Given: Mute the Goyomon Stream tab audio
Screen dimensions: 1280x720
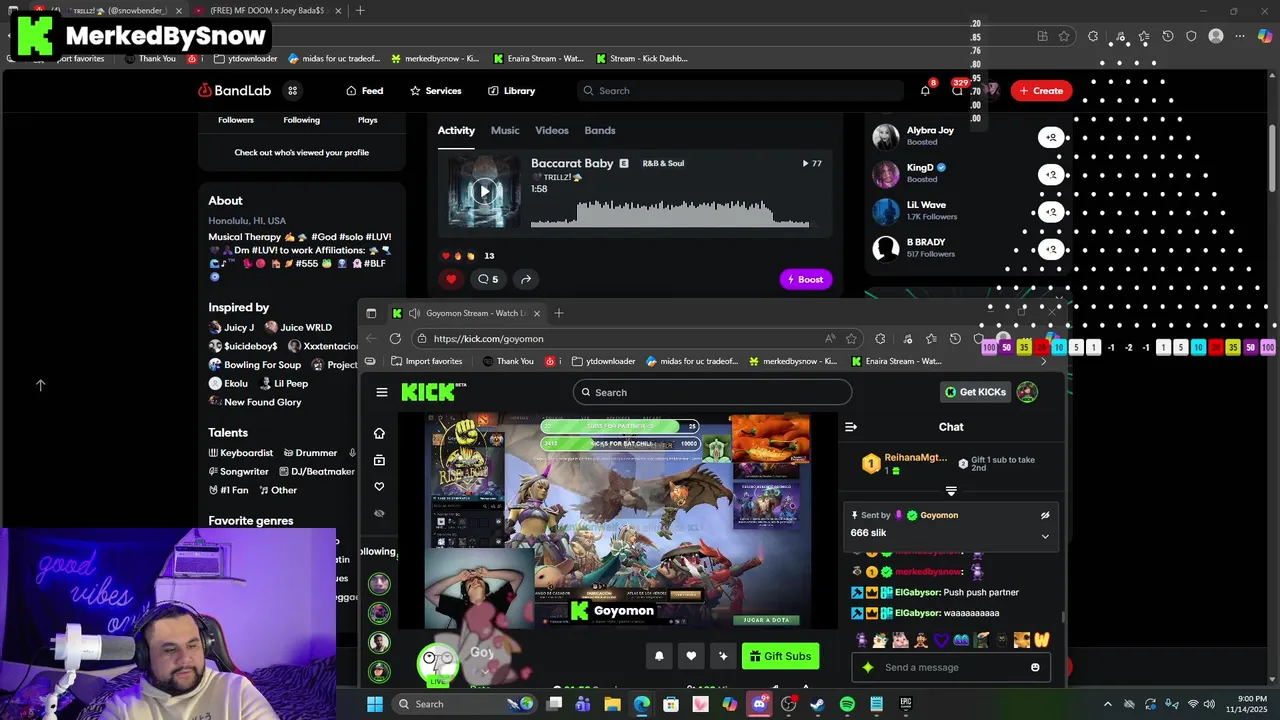Looking at the screenshot, I should [x=414, y=313].
